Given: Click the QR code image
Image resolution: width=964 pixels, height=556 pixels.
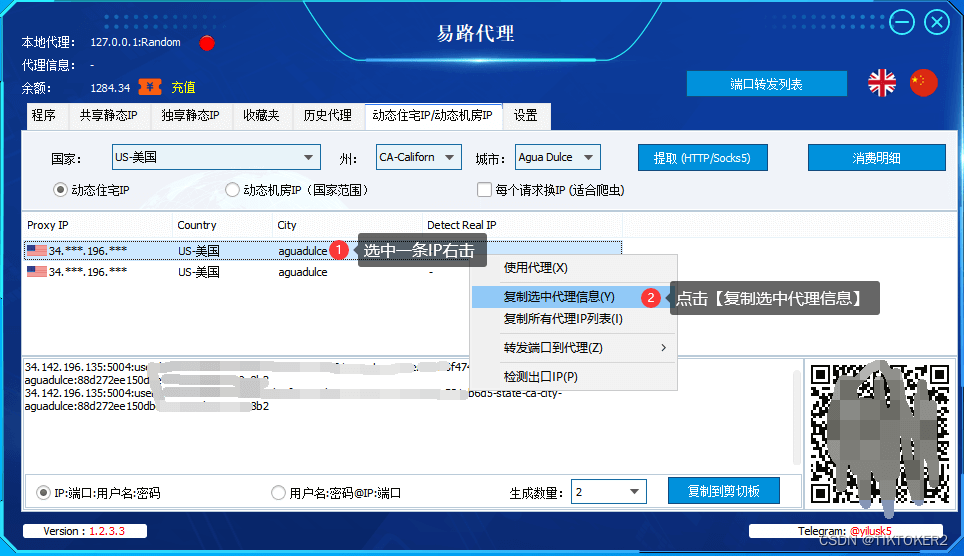Looking at the screenshot, I should click(880, 434).
